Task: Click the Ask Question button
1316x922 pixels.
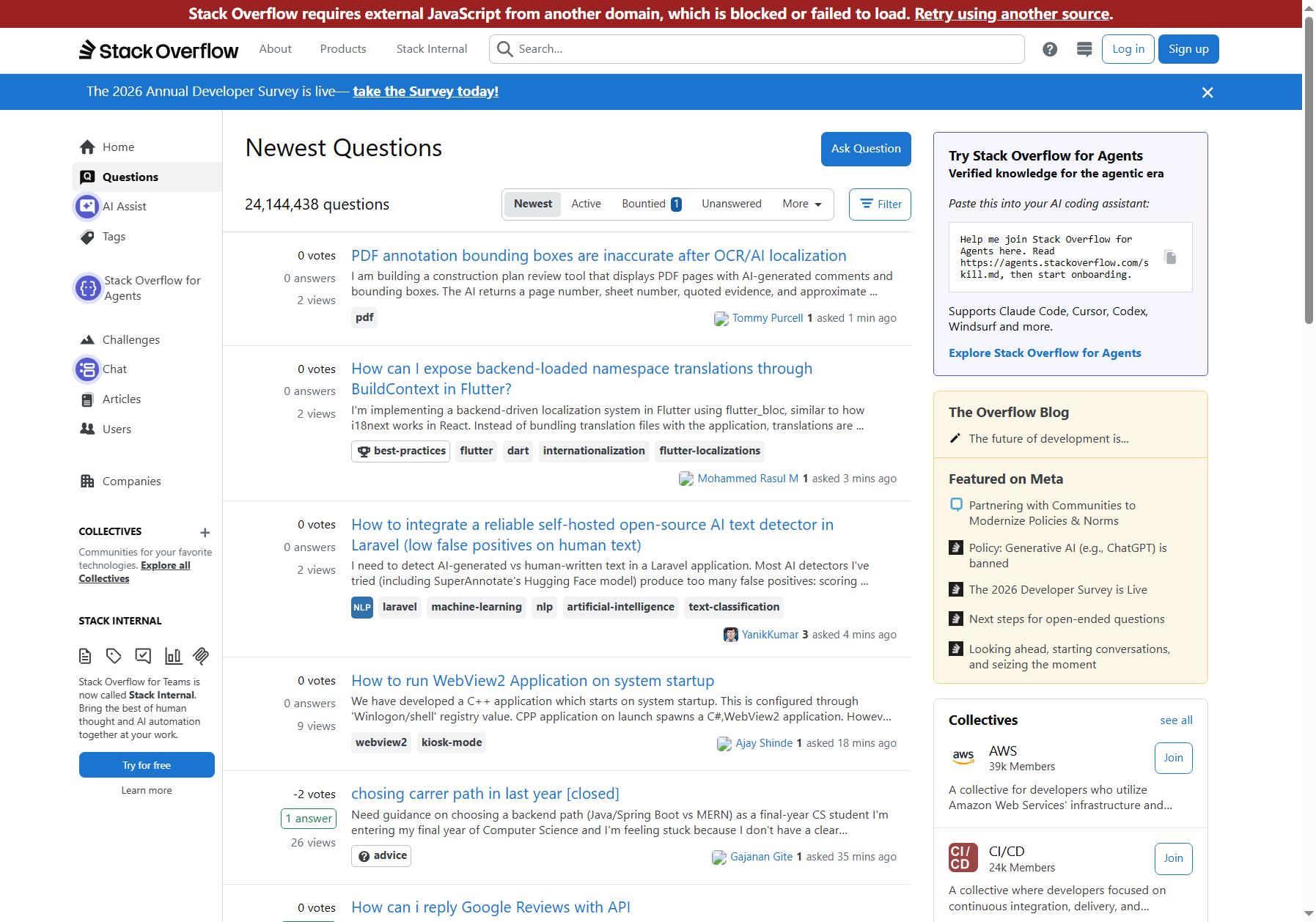Action: coord(866,149)
